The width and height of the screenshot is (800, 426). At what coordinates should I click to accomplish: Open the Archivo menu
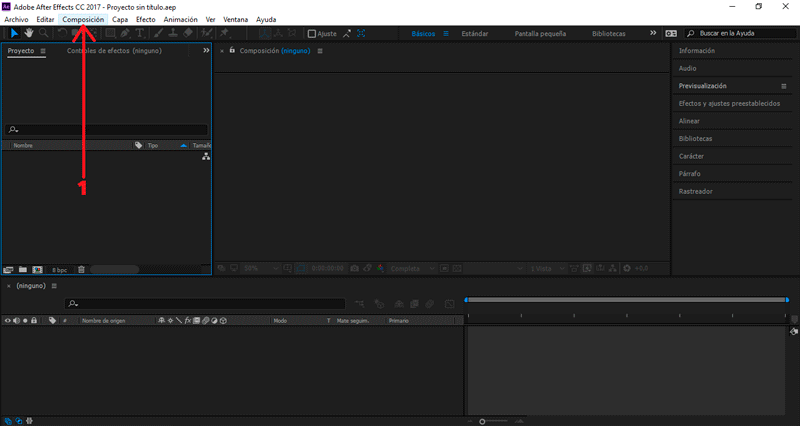click(x=16, y=19)
